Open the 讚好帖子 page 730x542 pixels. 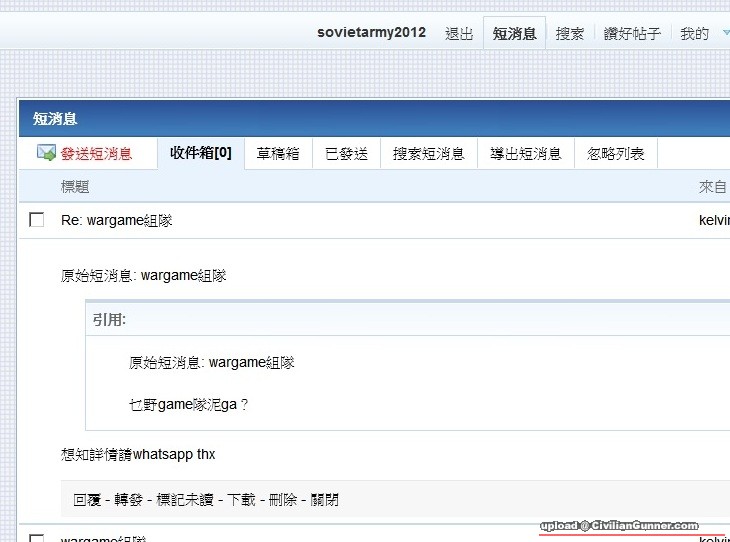tap(632, 33)
